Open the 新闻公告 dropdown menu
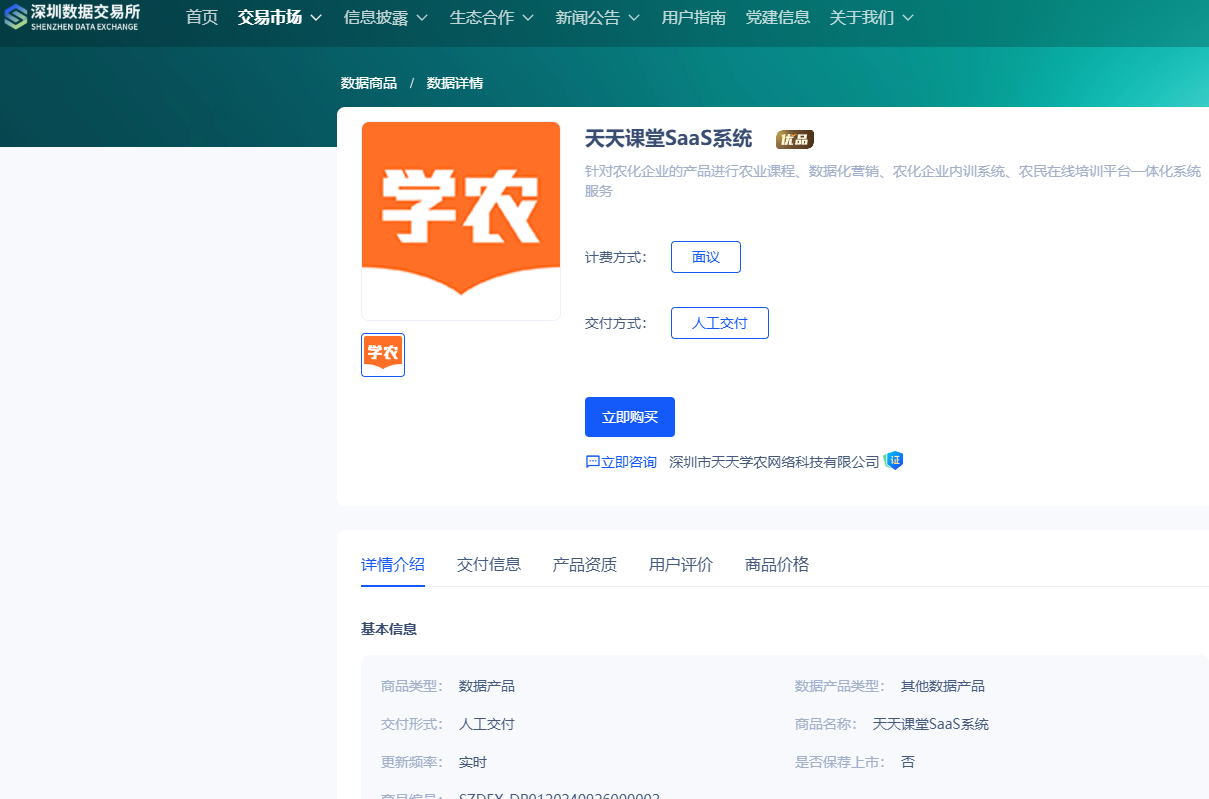 [x=597, y=18]
